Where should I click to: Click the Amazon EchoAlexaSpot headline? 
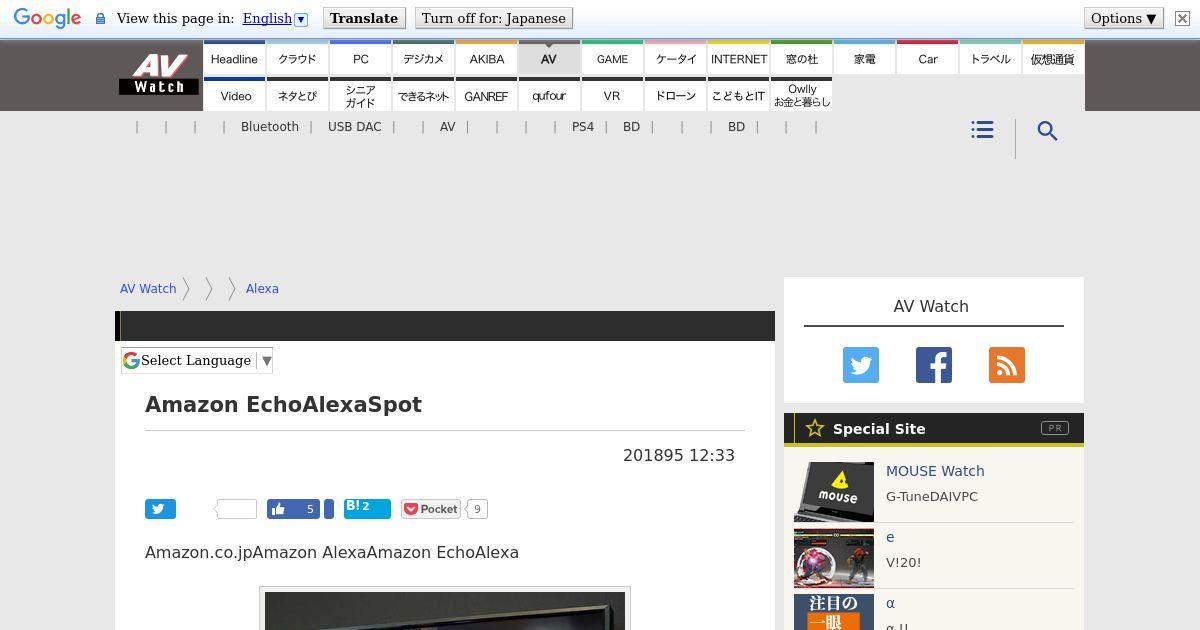click(283, 405)
